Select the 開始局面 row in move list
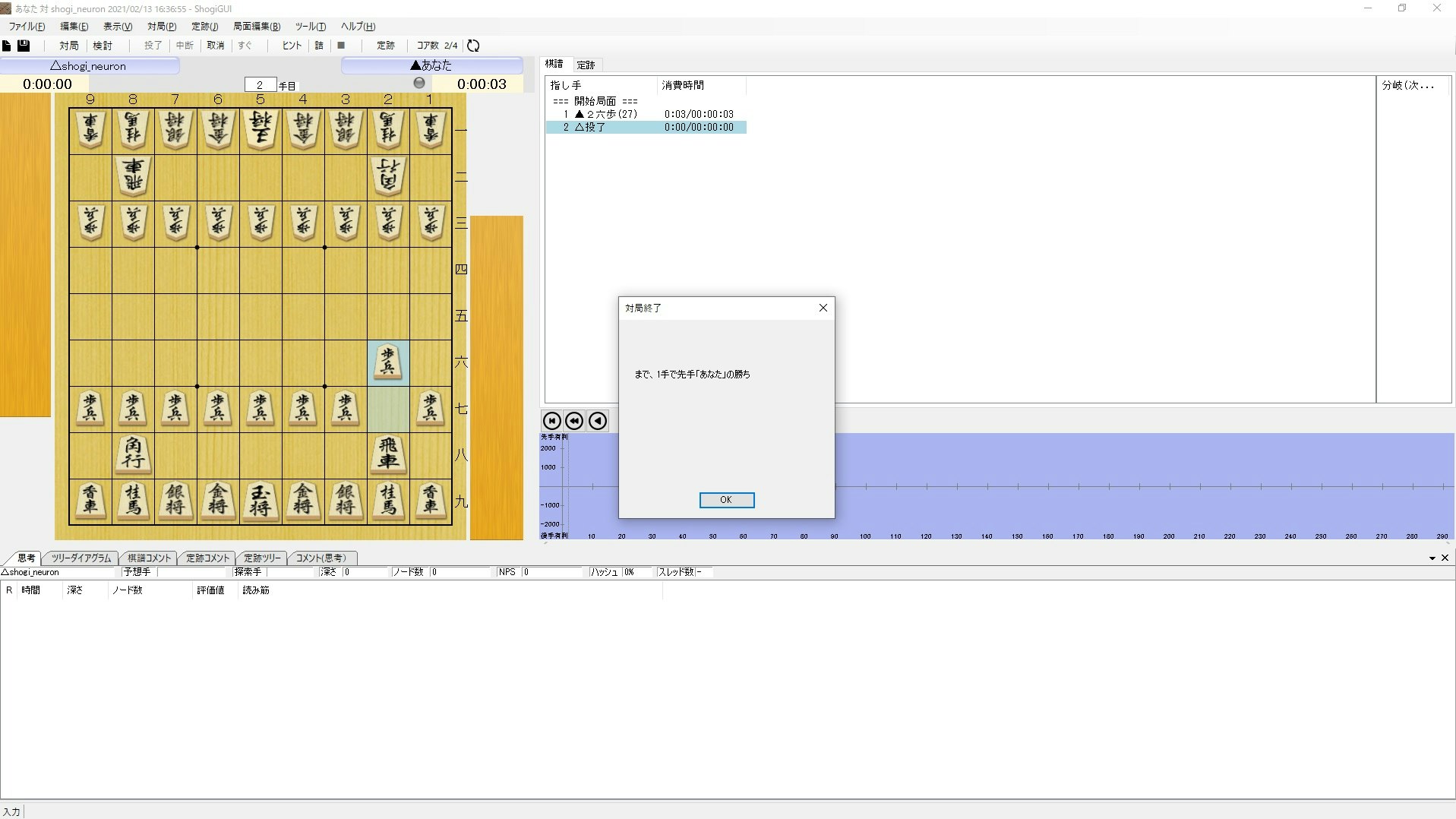1456x819 pixels. pos(646,101)
